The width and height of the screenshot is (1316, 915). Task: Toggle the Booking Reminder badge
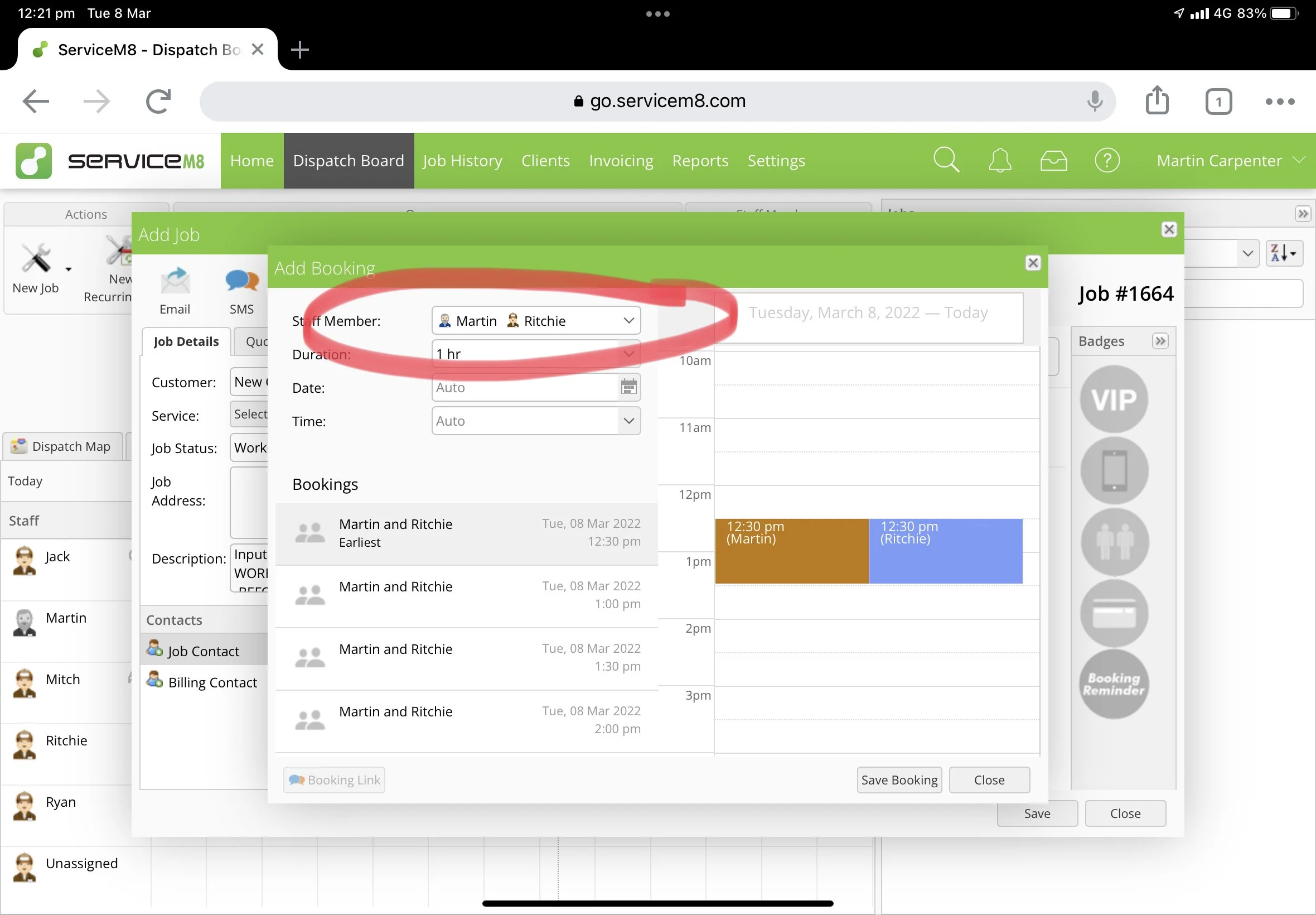[1113, 684]
